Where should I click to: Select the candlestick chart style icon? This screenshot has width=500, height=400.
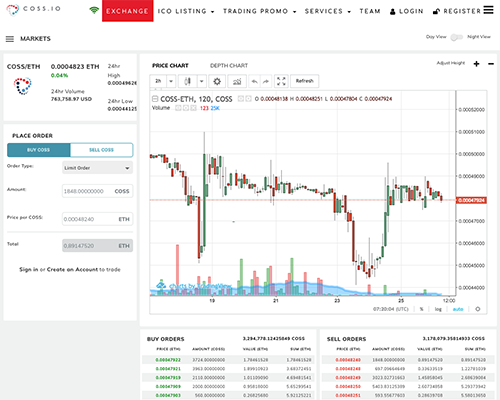(188, 81)
